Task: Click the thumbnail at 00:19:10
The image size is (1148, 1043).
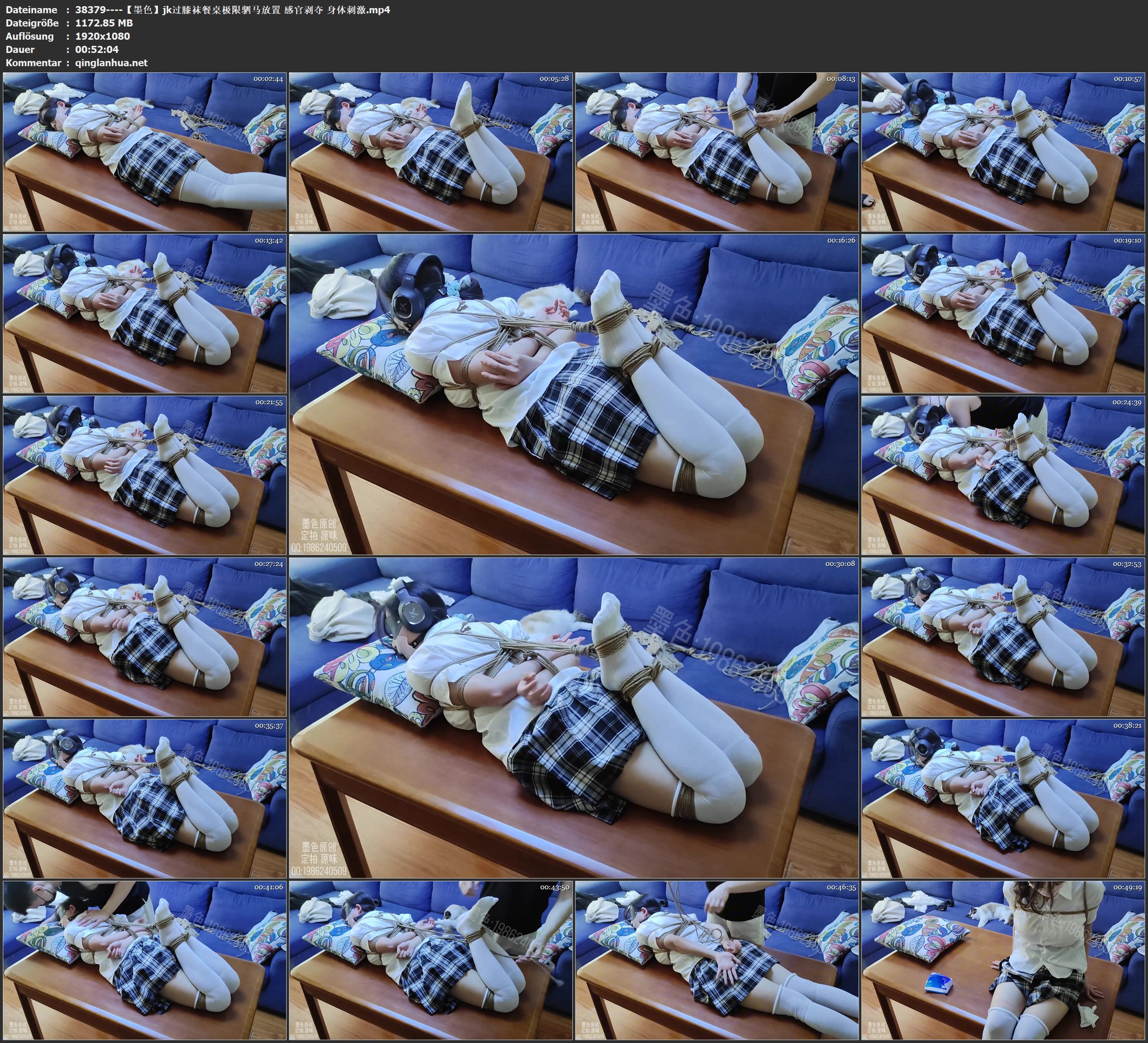Action: coord(1003,313)
